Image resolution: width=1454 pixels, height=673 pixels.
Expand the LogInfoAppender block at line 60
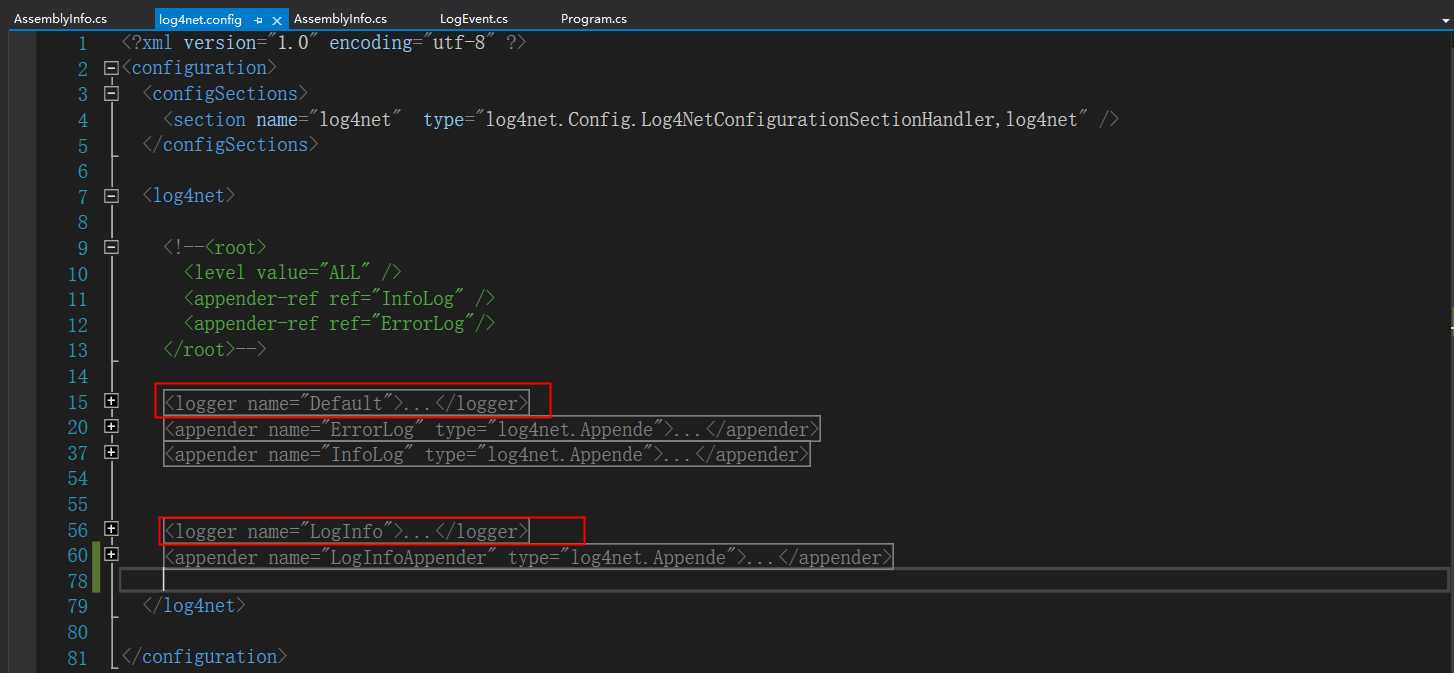[x=111, y=554]
